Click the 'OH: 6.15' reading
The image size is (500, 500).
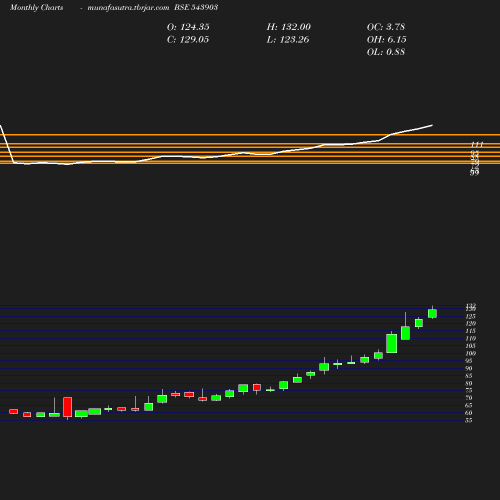point(387,40)
